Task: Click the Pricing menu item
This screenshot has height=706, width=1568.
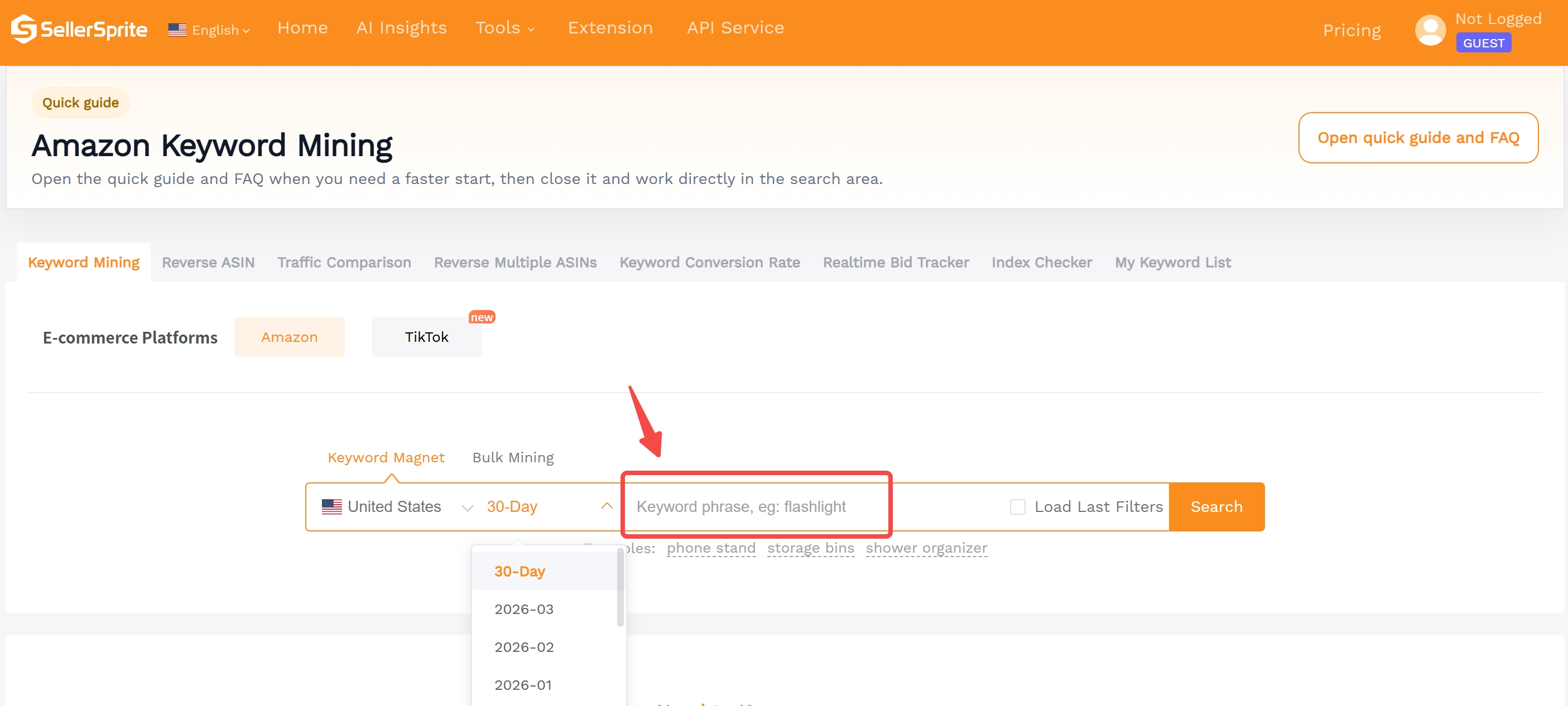Action: [1351, 30]
